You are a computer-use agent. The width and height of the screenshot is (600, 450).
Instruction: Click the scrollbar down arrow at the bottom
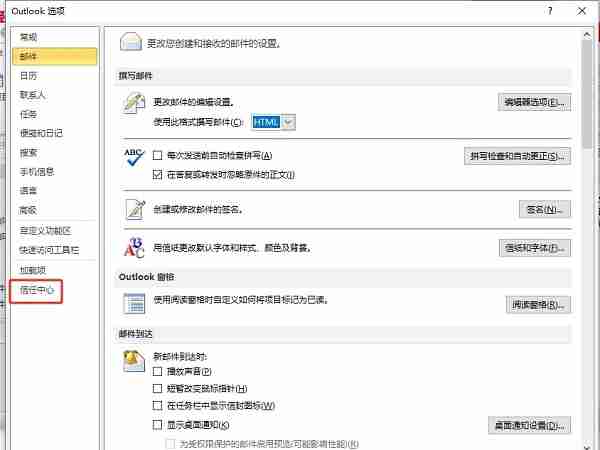coord(587,446)
